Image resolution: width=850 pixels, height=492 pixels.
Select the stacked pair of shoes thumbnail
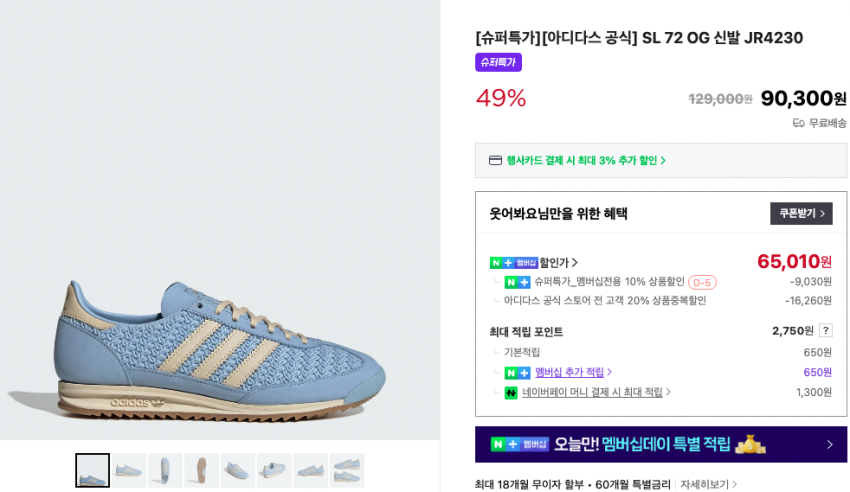point(346,470)
